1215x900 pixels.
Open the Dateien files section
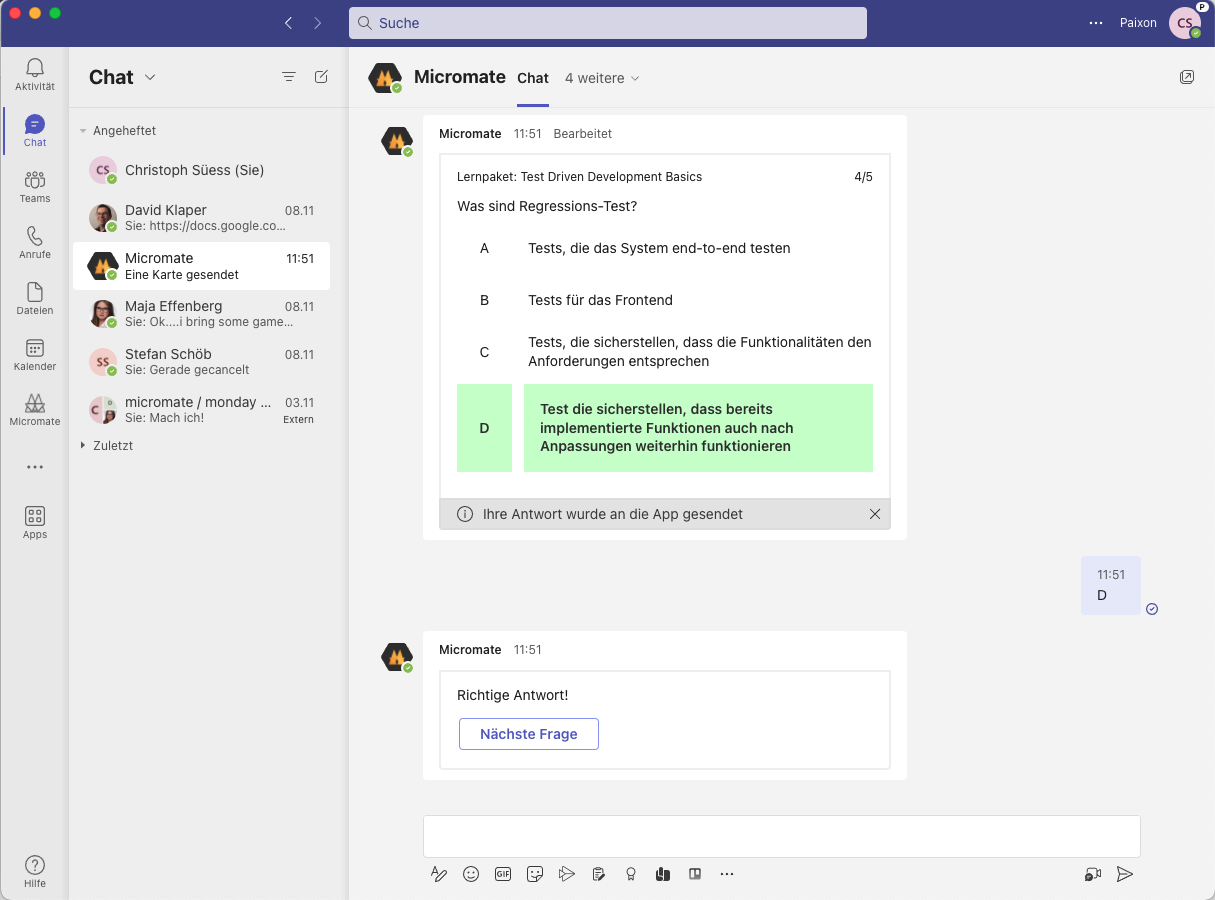(35, 299)
